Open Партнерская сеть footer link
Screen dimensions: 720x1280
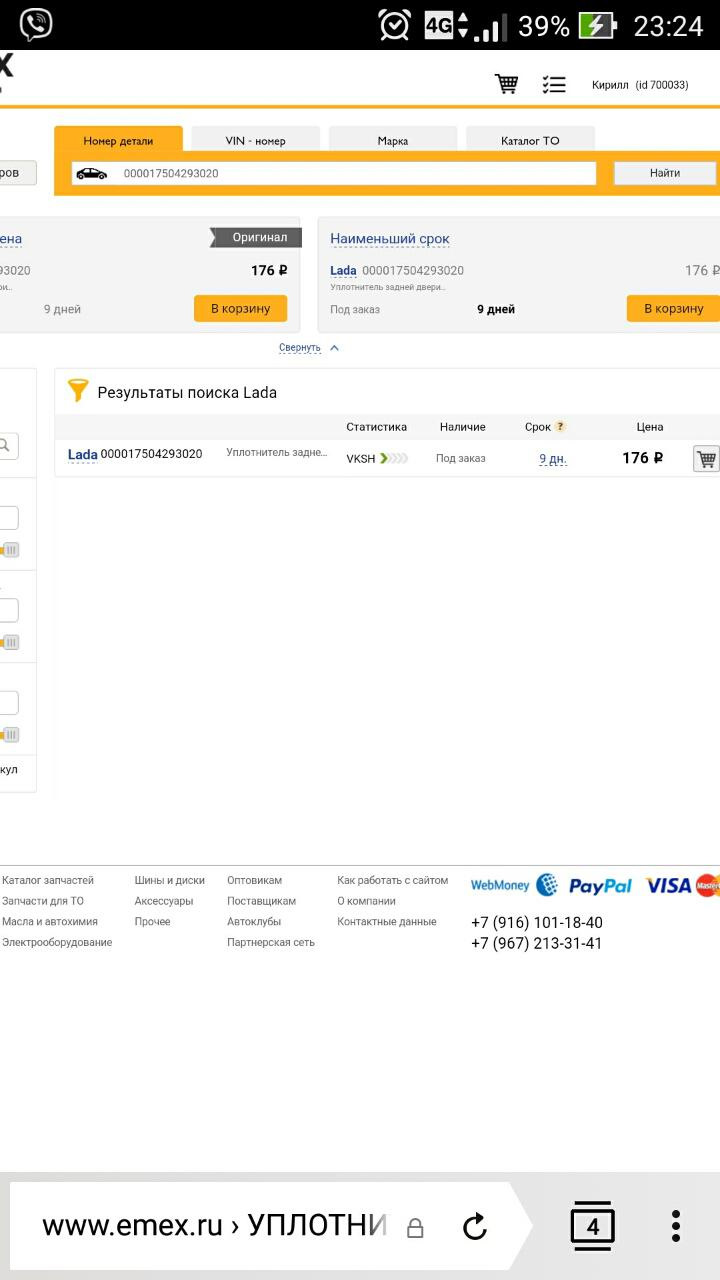[x=271, y=942]
